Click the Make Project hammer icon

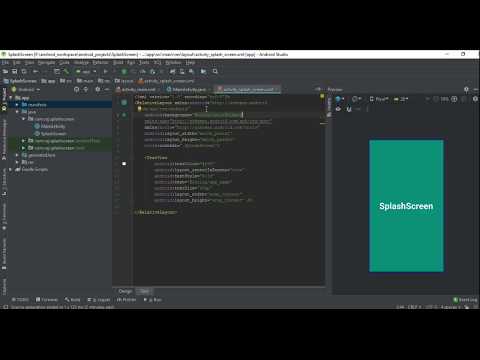[x=66, y=71]
